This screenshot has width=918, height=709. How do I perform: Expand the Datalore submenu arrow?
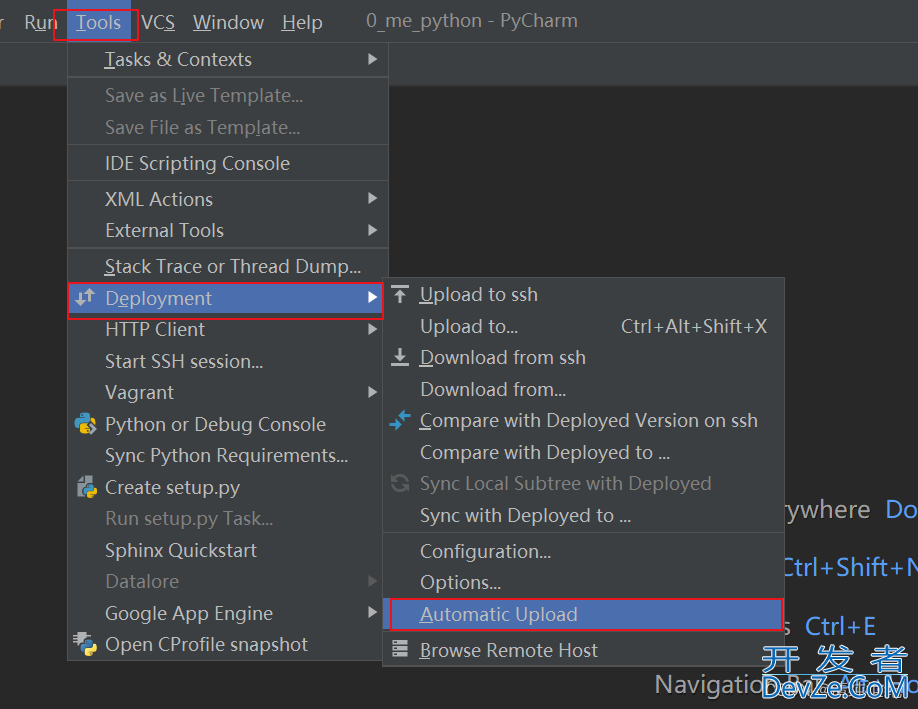tap(372, 581)
